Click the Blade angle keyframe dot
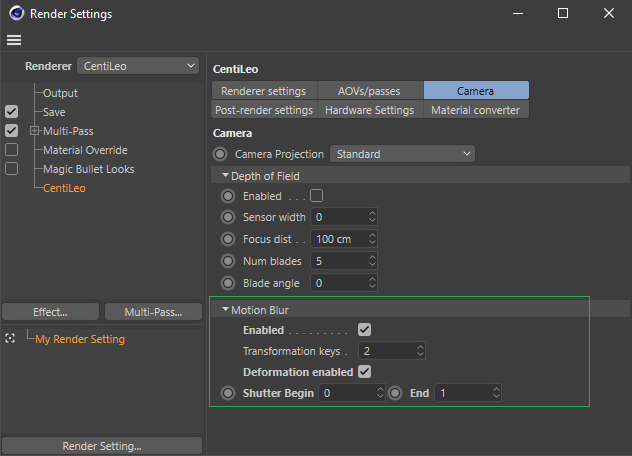 click(228, 283)
